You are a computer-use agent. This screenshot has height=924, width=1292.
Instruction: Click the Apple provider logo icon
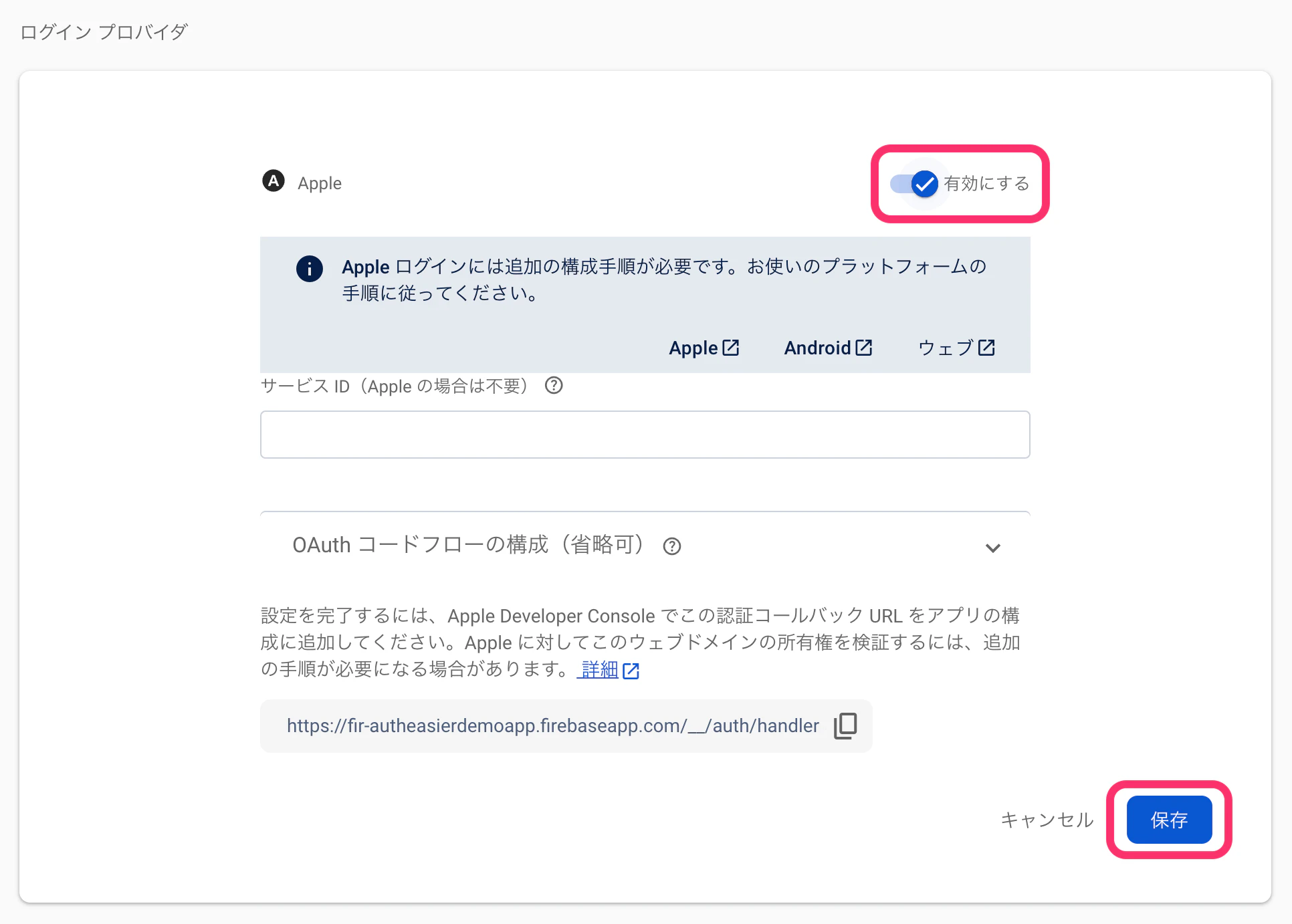pos(274,181)
